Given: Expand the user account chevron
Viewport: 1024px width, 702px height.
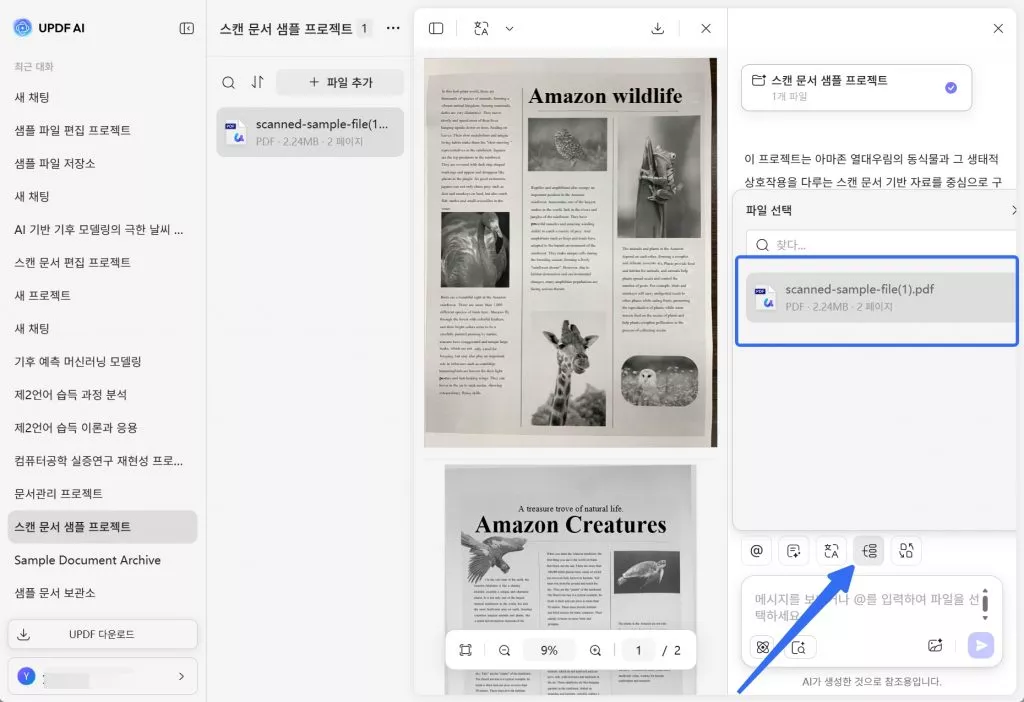Looking at the screenshot, I should 181,676.
